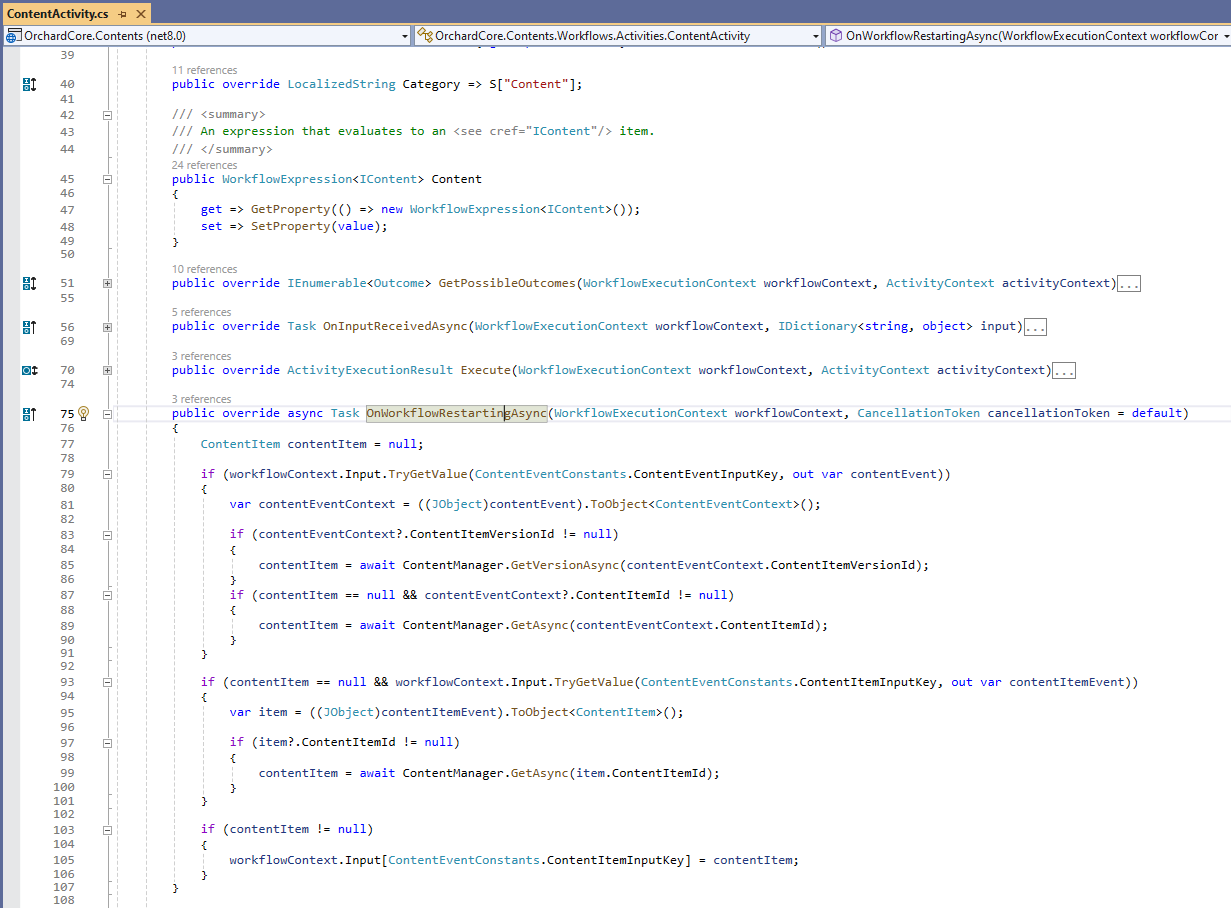Image resolution: width=1231 pixels, height=908 pixels.
Task: Click GetProperty call on line 47
Action: [290, 210]
